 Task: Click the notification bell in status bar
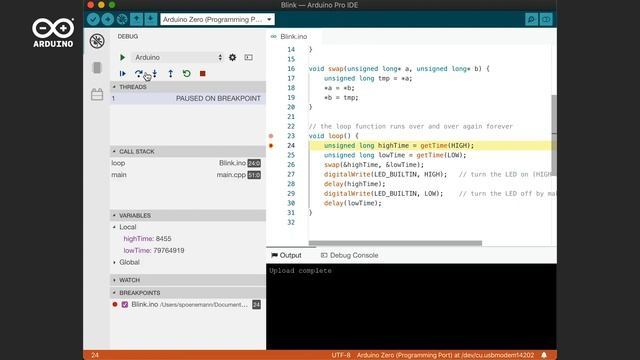(544, 355)
